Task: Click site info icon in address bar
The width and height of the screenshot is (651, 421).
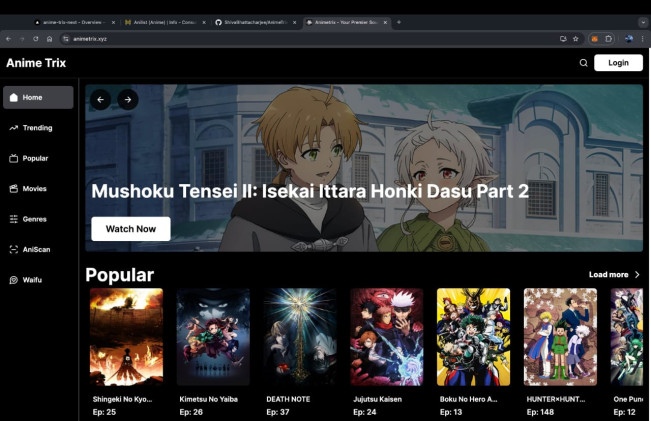Action: pyautogui.click(x=66, y=39)
